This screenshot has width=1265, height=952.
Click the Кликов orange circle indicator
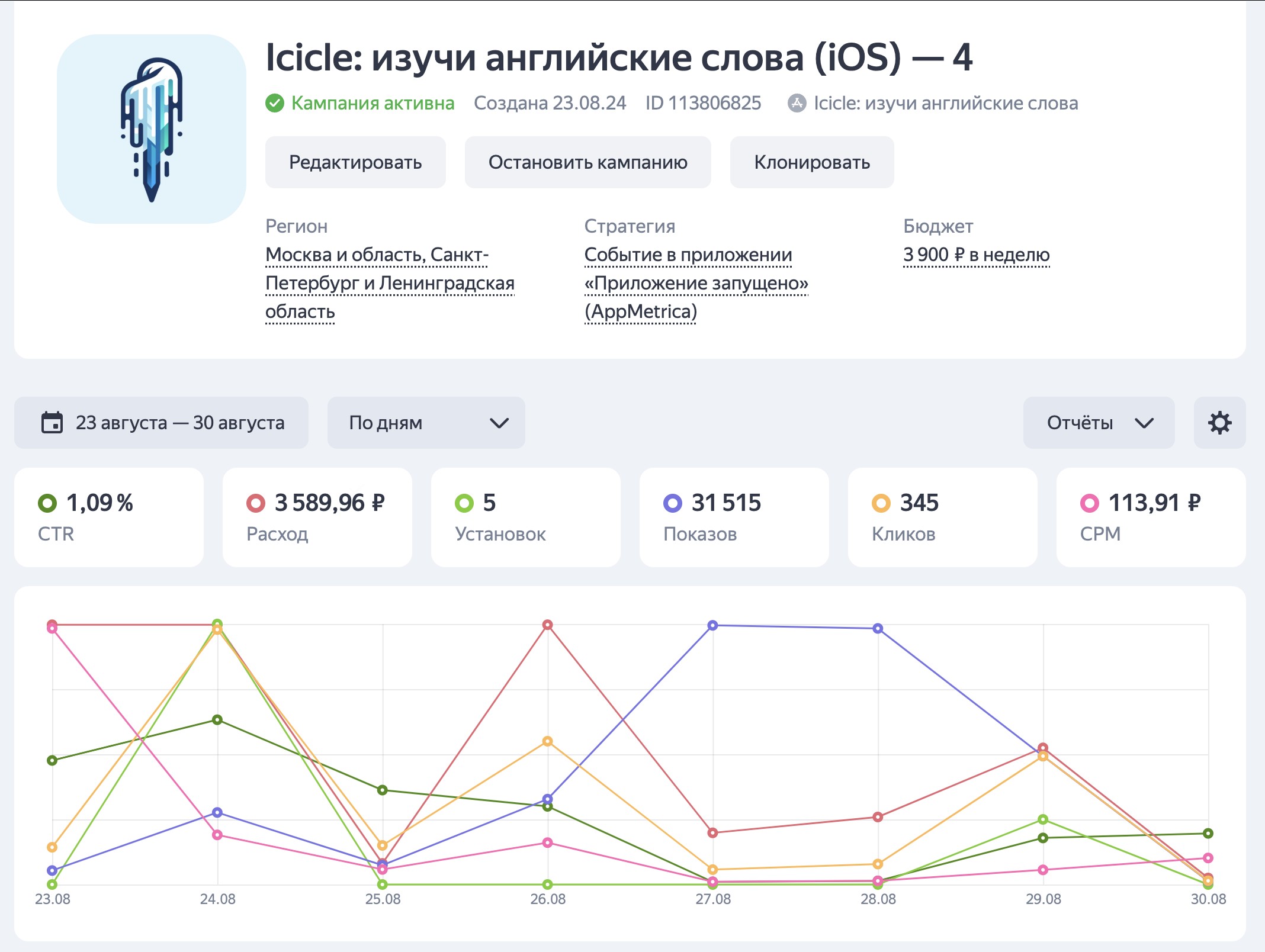point(881,503)
